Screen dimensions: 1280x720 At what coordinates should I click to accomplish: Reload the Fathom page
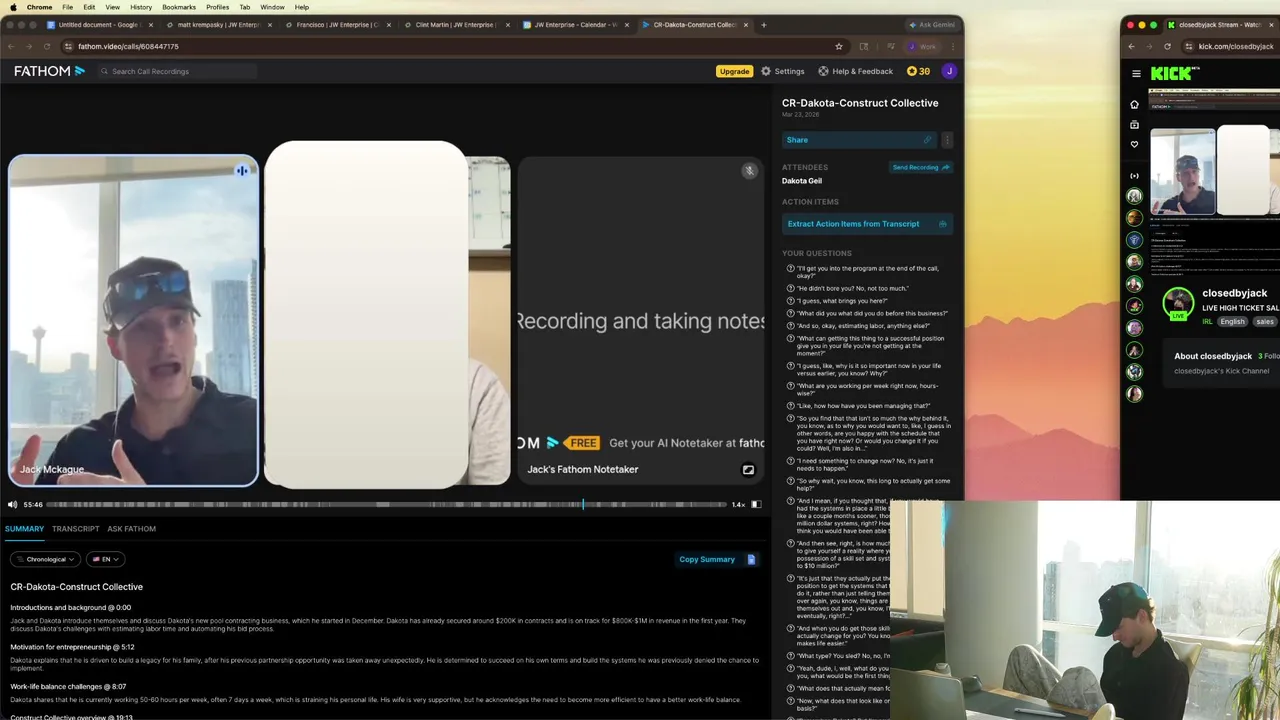coord(46,46)
